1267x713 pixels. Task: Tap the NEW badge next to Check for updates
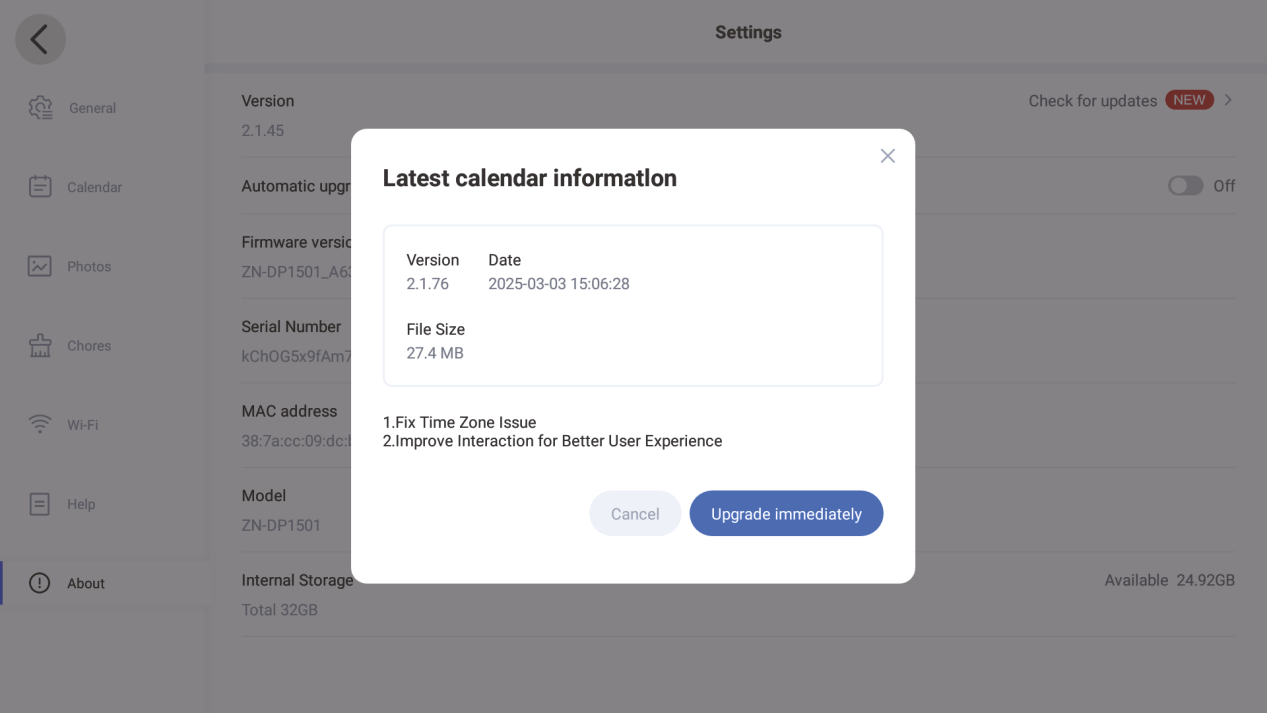pyautogui.click(x=1189, y=99)
